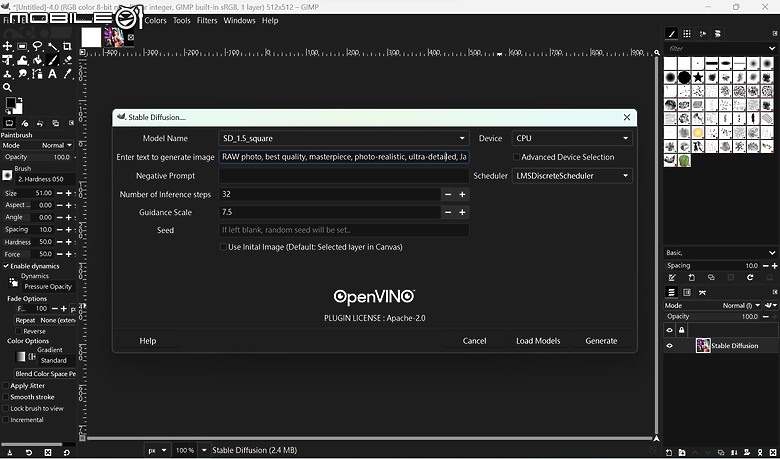Swap foreground and background colors
Screen dimensions: 780x459
19,100
